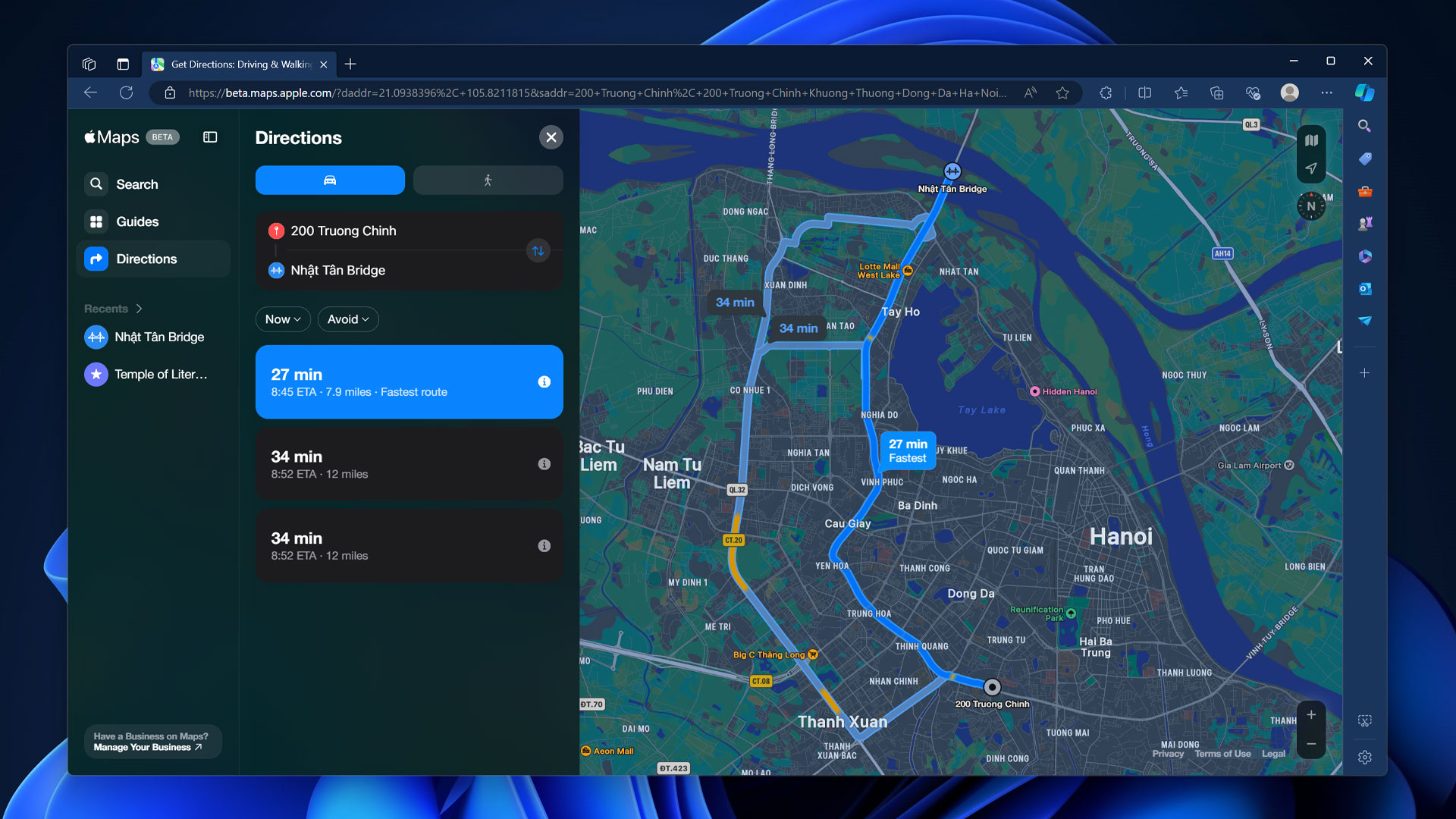This screenshot has height=819, width=1456.
Task: Click the Gia Lam Airport marker
Action: click(1289, 465)
